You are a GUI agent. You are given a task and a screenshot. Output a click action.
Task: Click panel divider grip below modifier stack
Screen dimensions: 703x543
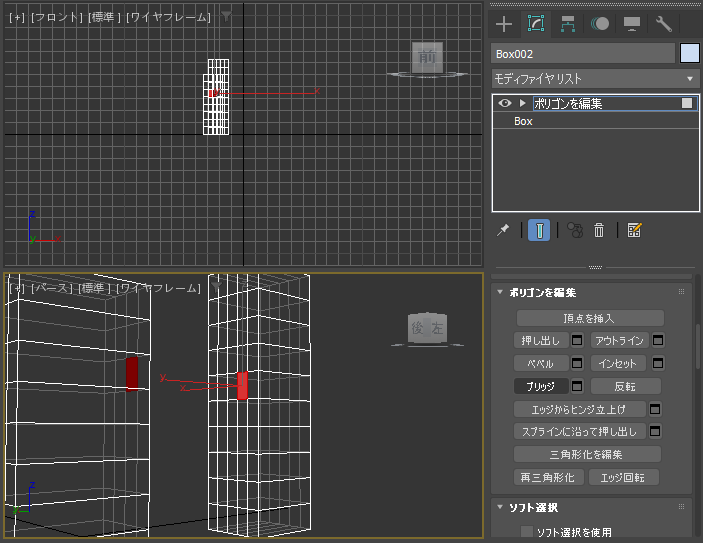point(595,267)
